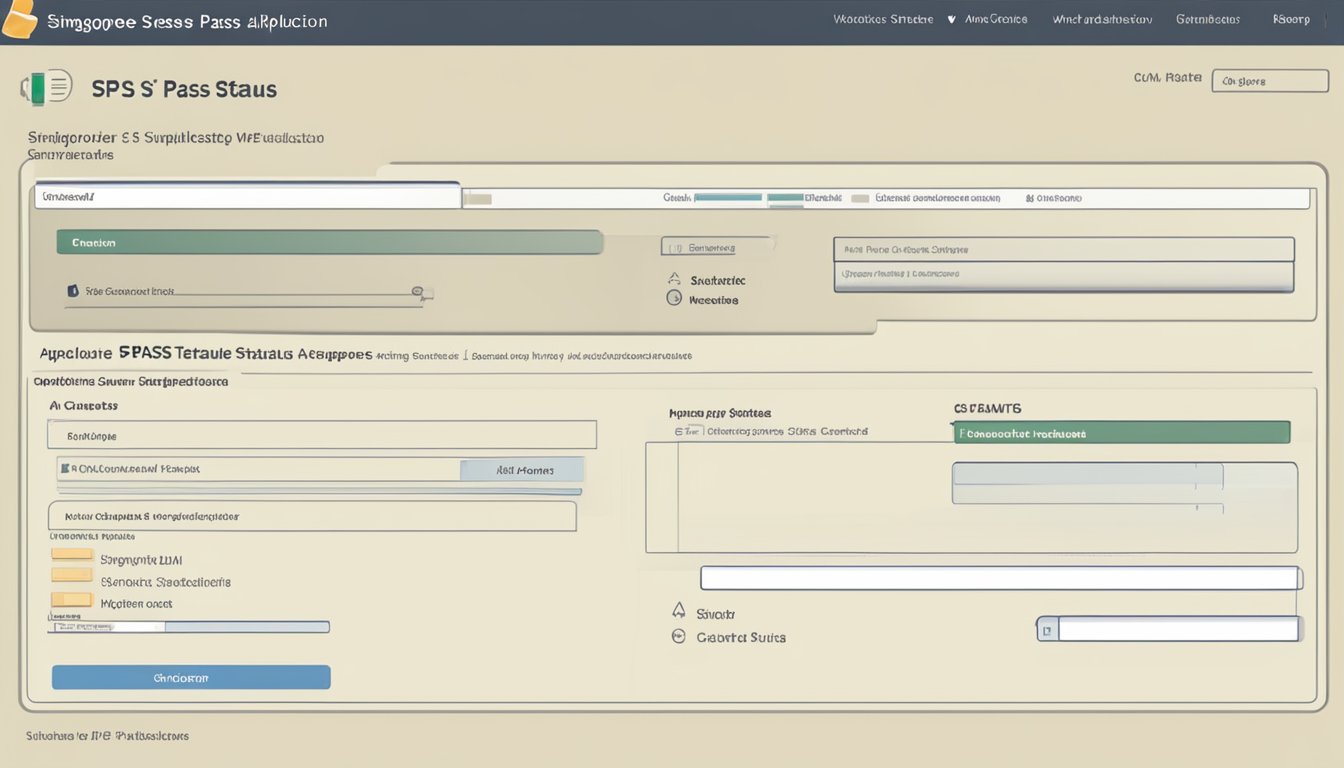Open footer link 'Sduohaas le IPE Pratlasiclrcxs'

click(108, 735)
